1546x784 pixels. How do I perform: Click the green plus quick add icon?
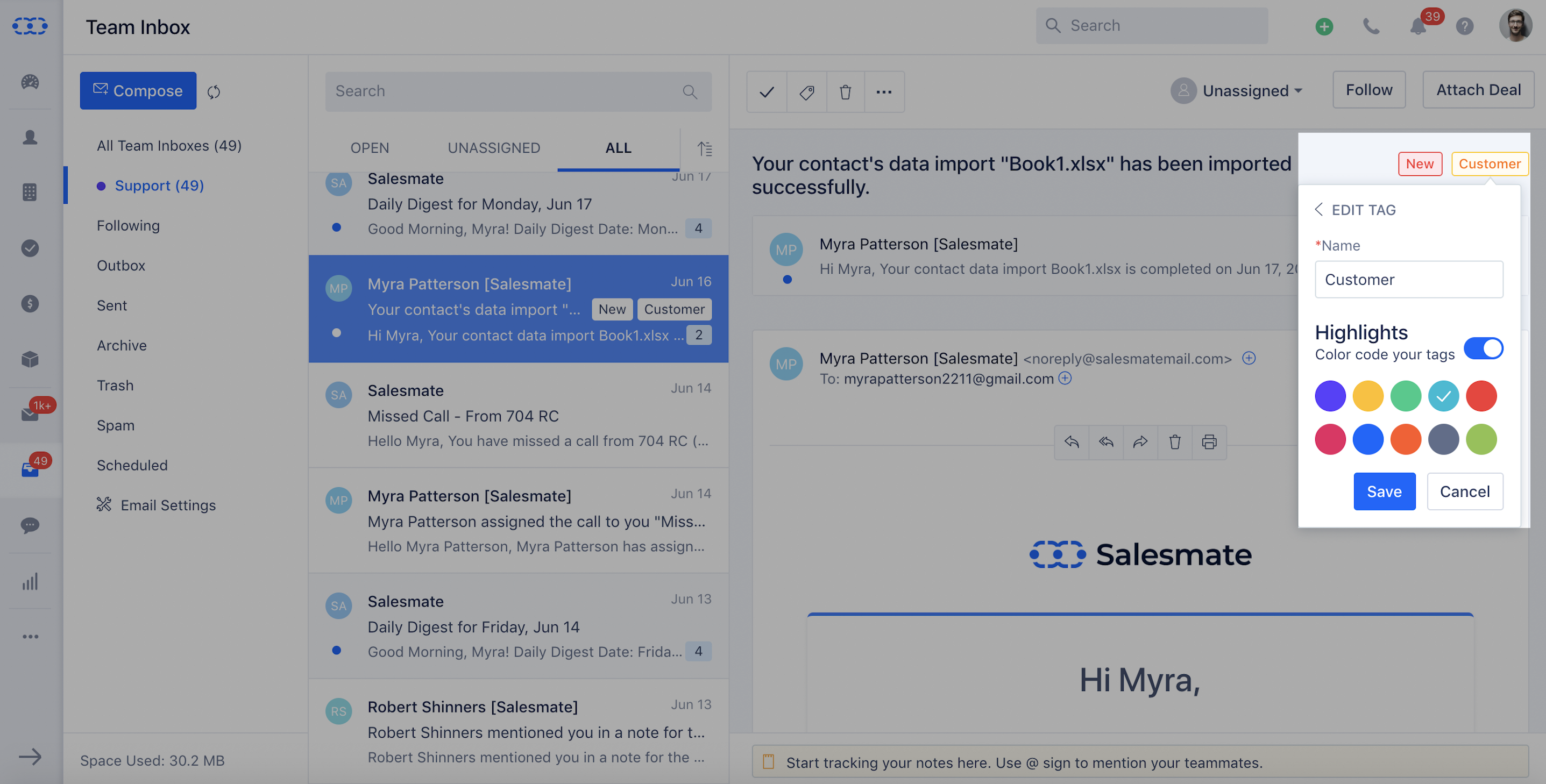click(1324, 26)
